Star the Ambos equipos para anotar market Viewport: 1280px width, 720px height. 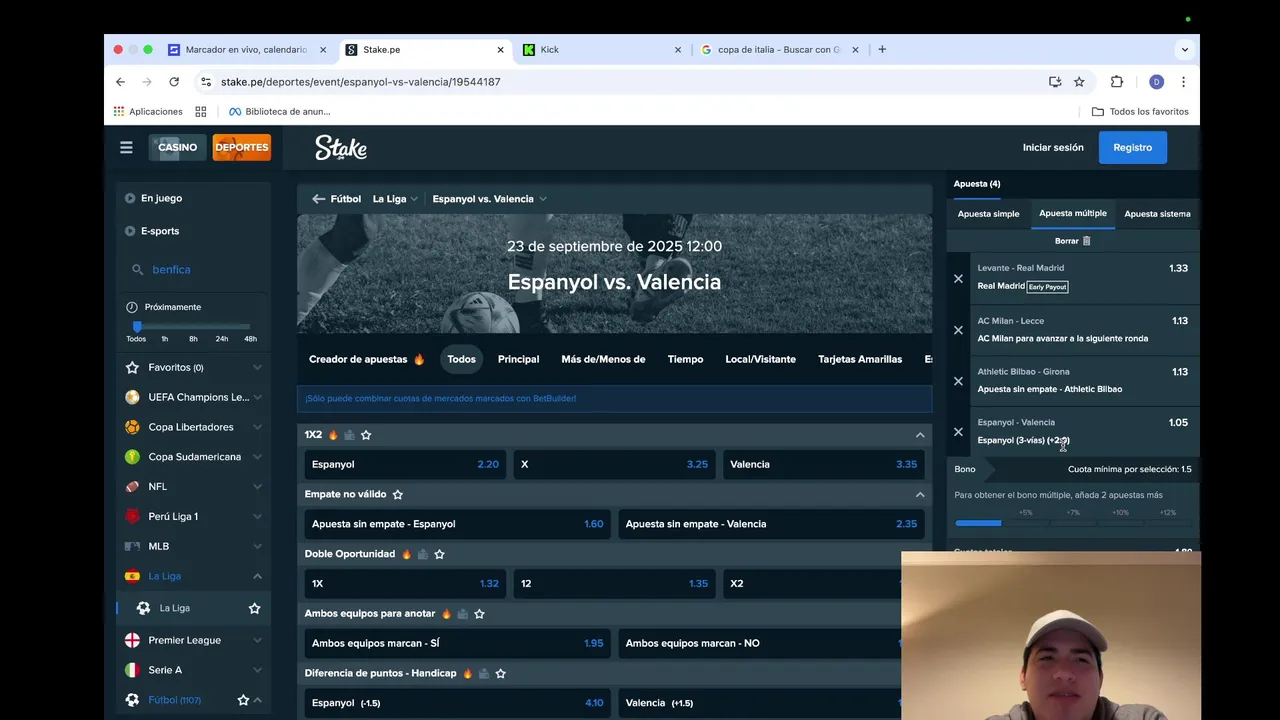coord(479,614)
